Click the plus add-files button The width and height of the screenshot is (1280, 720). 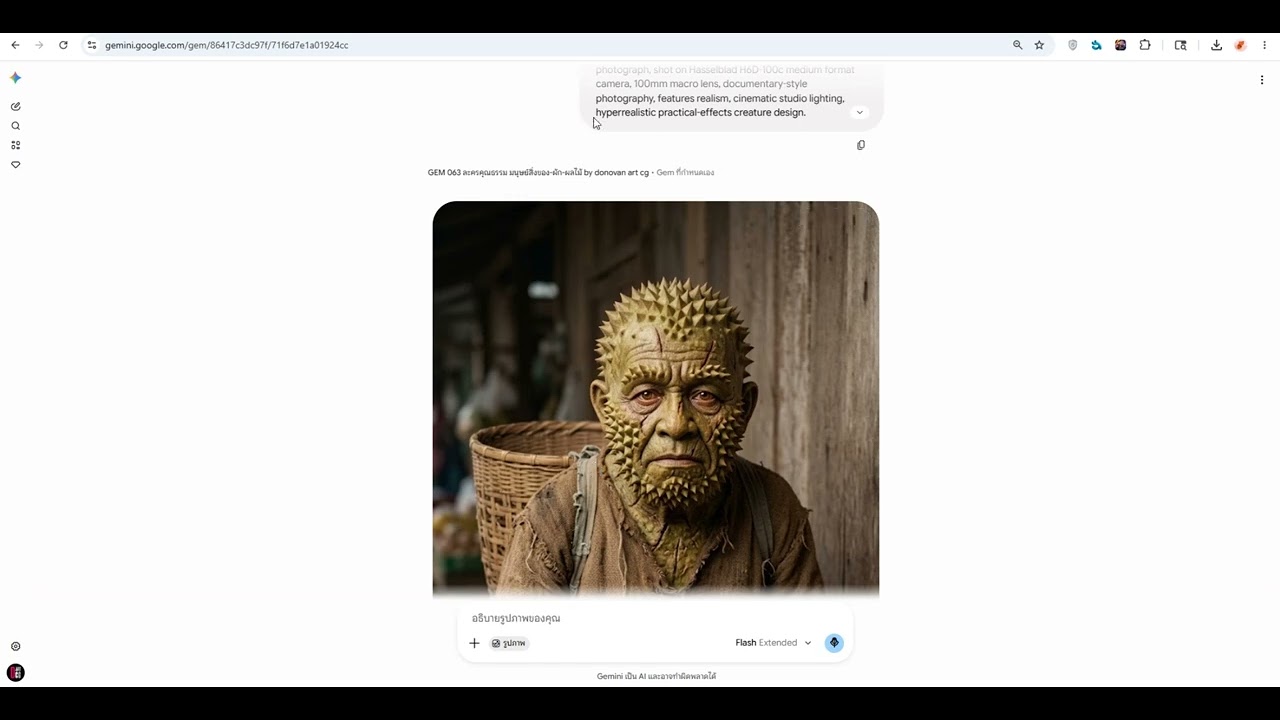[x=474, y=643]
